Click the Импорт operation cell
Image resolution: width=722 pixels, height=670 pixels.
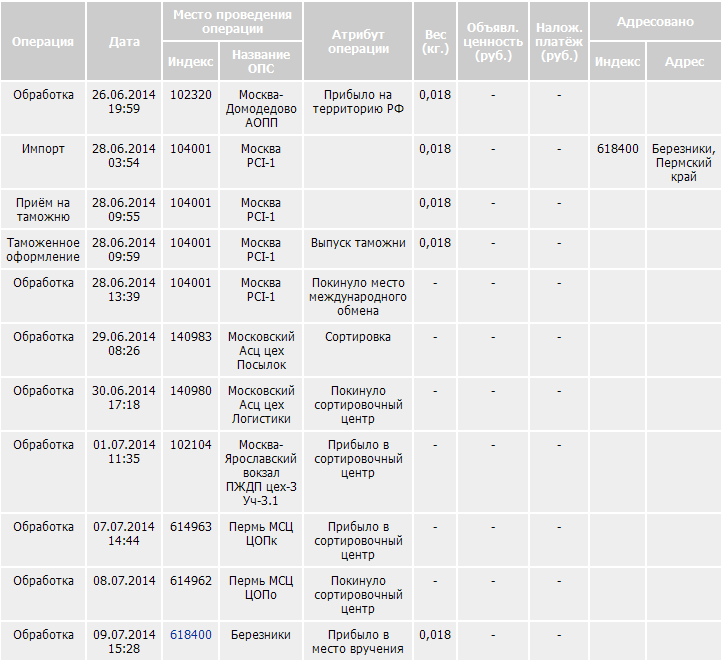(x=43, y=149)
